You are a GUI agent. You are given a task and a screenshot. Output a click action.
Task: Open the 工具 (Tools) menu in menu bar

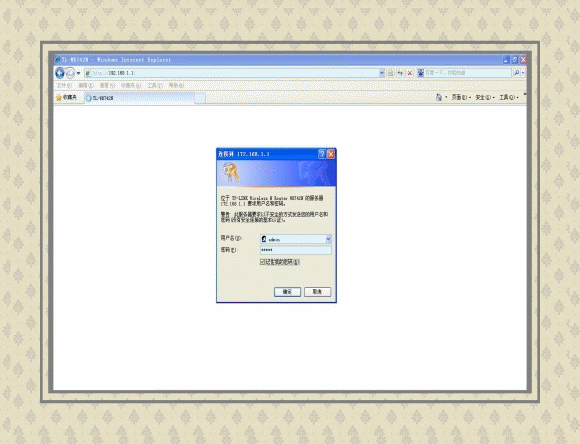tap(155, 85)
